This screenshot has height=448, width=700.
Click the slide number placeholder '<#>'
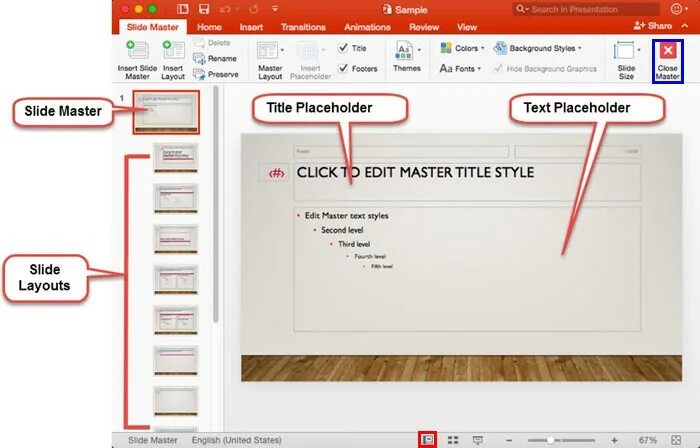click(276, 173)
